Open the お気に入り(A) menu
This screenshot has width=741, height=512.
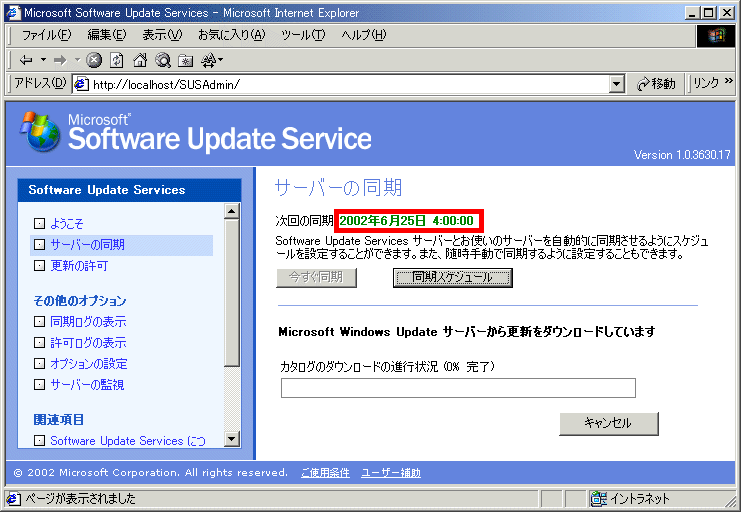(x=232, y=35)
